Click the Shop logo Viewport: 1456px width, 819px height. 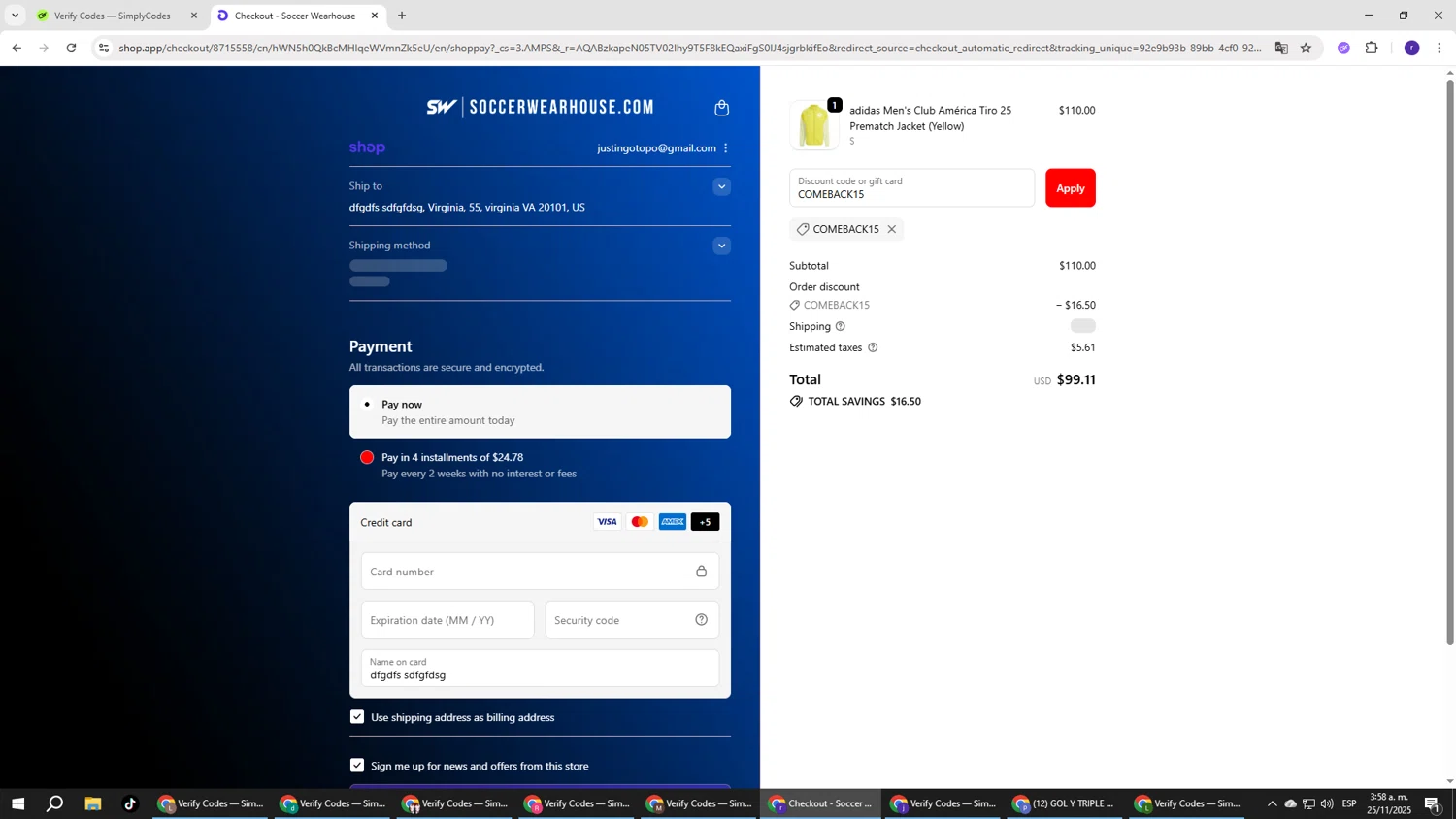[x=367, y=147]
